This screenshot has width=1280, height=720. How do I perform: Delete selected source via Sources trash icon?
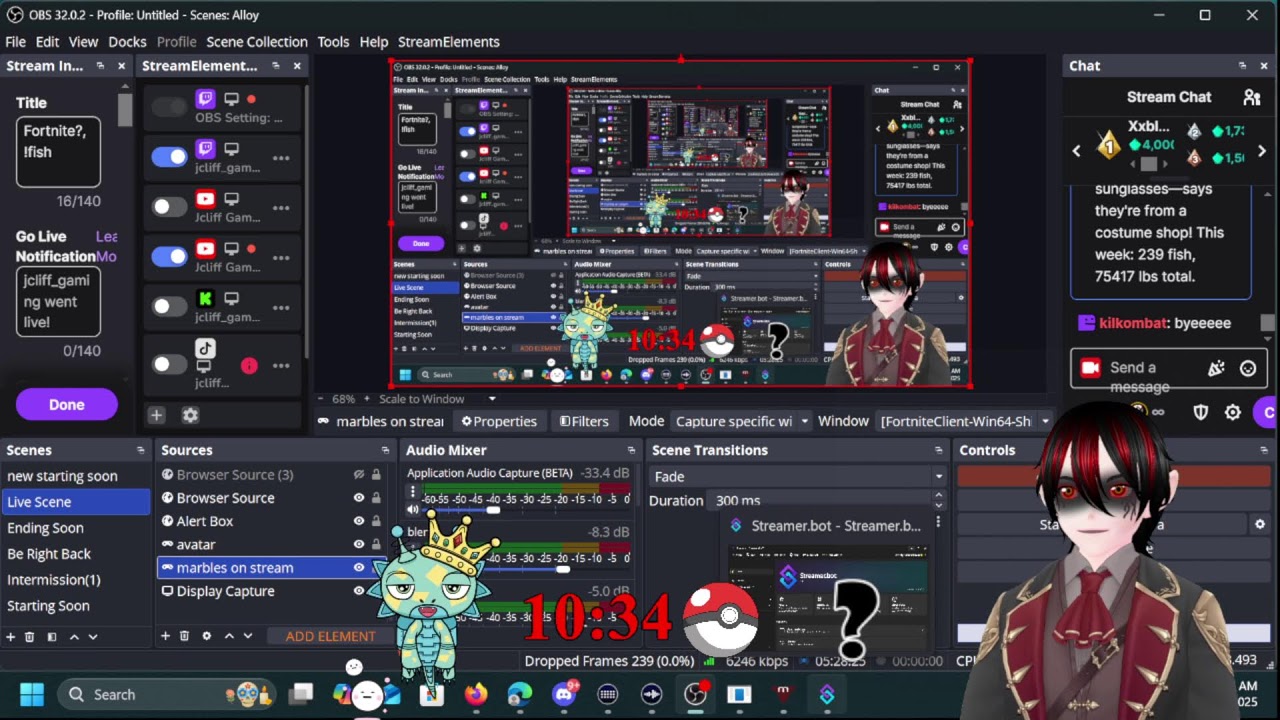[x=185, y=636]
